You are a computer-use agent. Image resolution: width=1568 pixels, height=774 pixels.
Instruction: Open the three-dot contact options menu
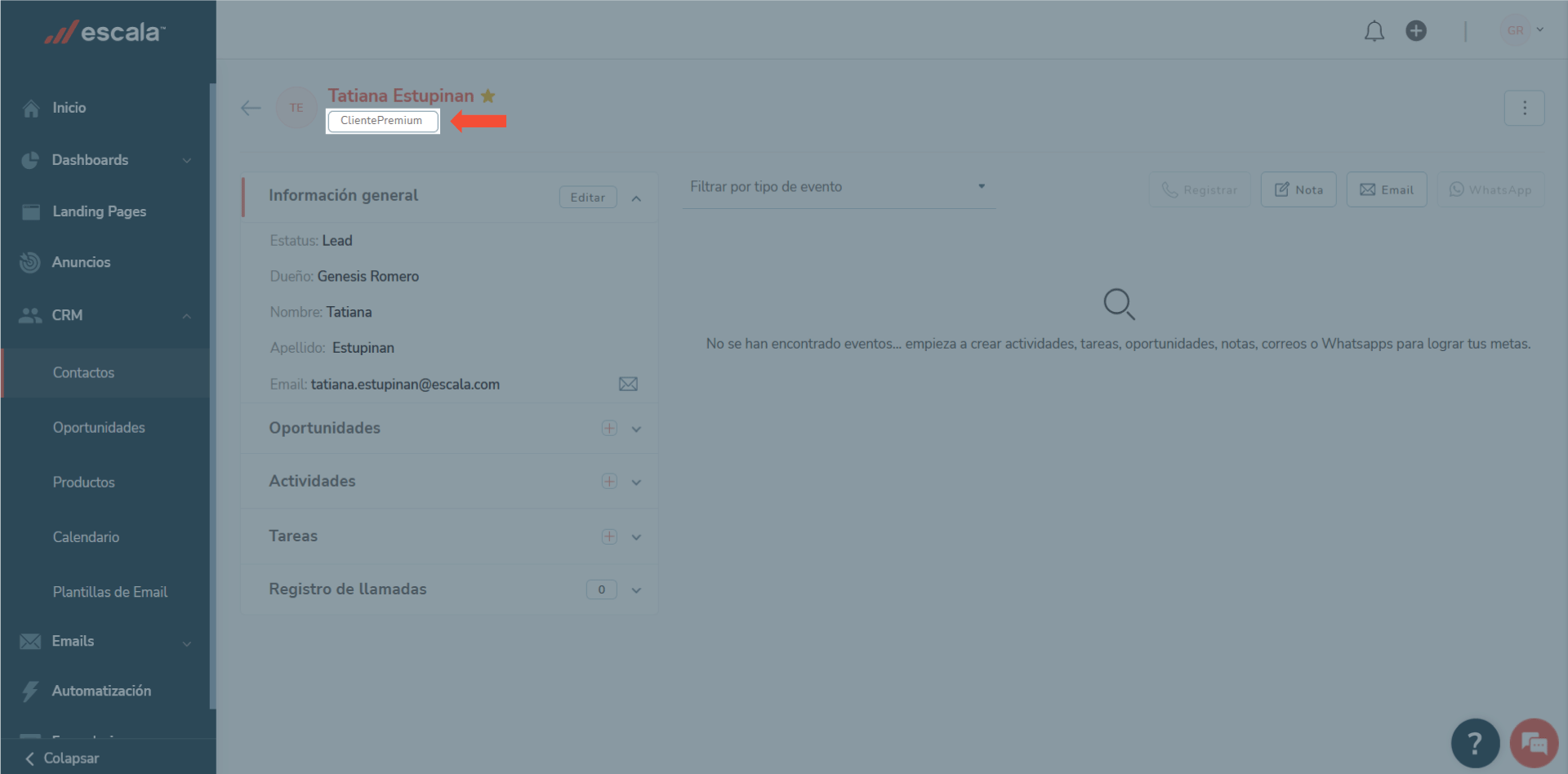point(1524,108)
